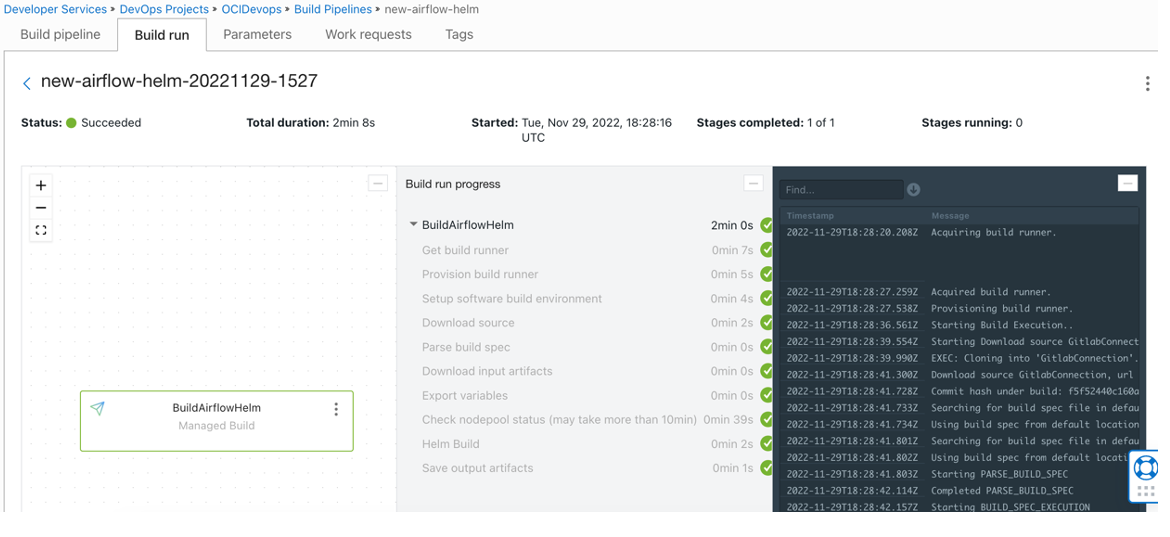Navigate to DevOps Projects breadcrumb
The image size is (1170, 537).
164,9
